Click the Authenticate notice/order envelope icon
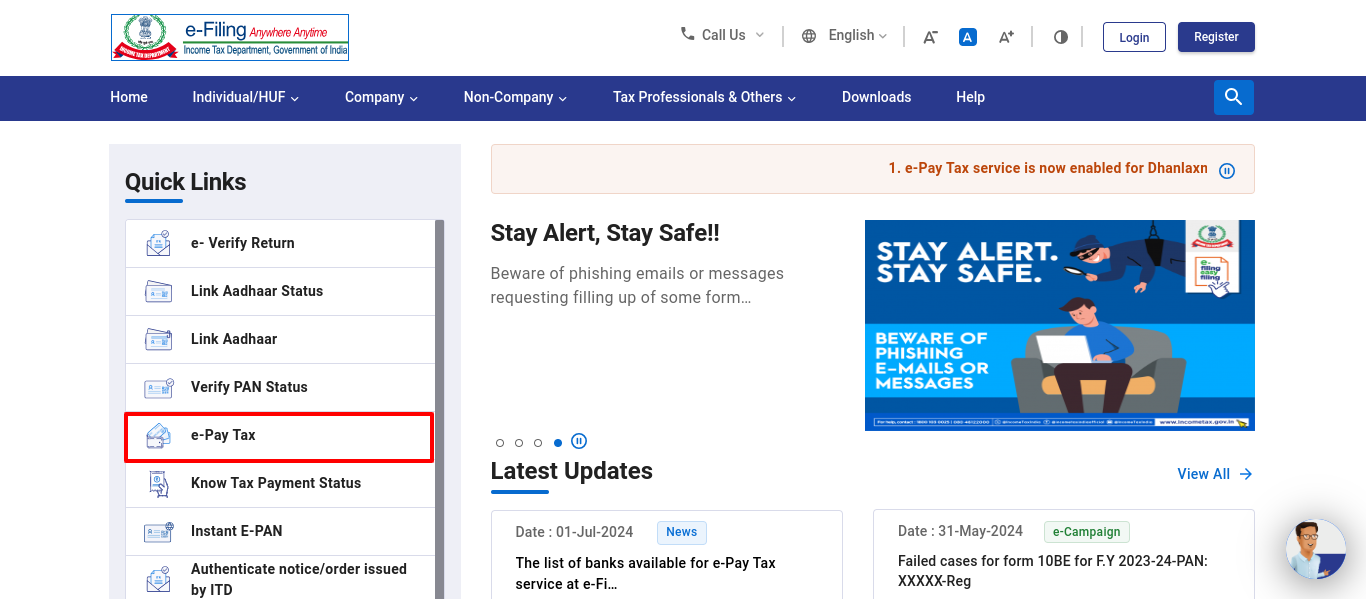Viewport: 1366px width, 599px height. [158, 579]
